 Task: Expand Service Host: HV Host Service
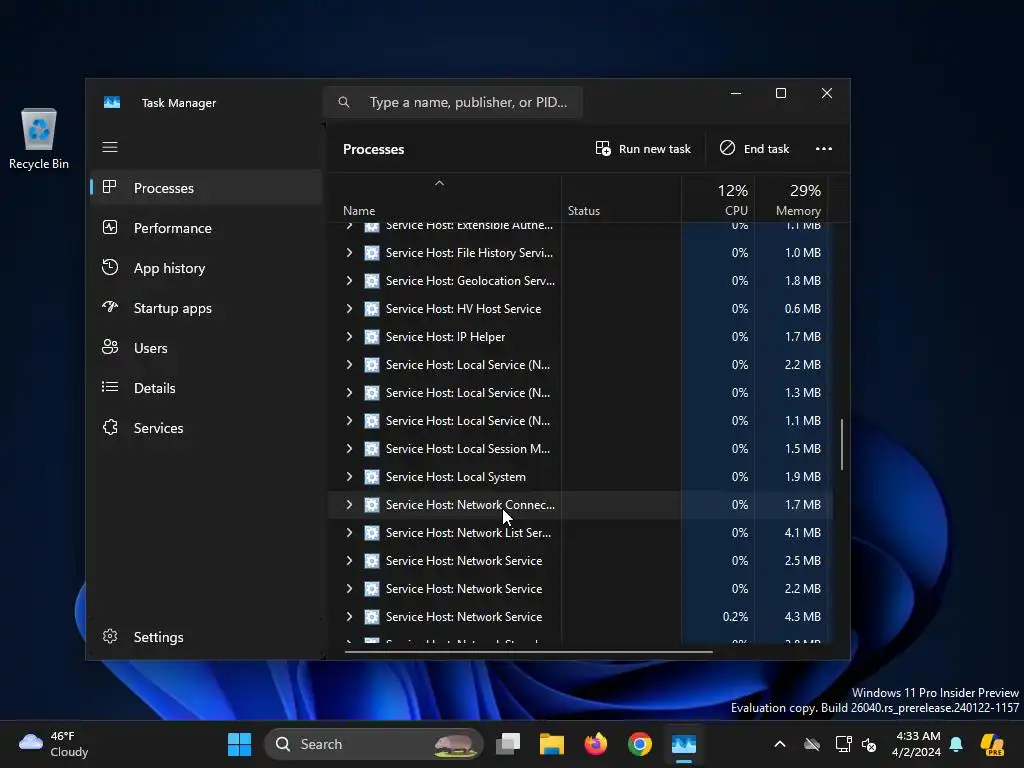349,309
